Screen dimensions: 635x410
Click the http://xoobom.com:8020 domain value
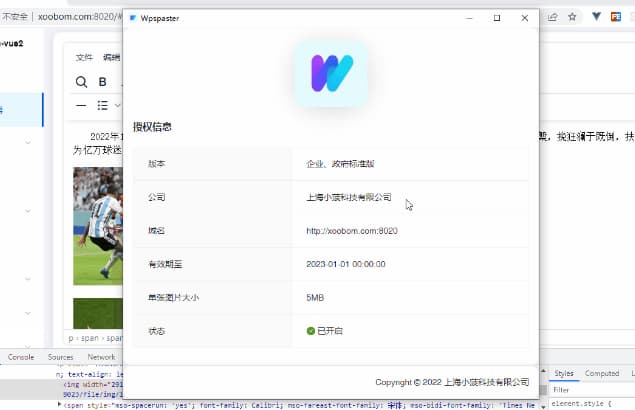(x=352, y=231)
